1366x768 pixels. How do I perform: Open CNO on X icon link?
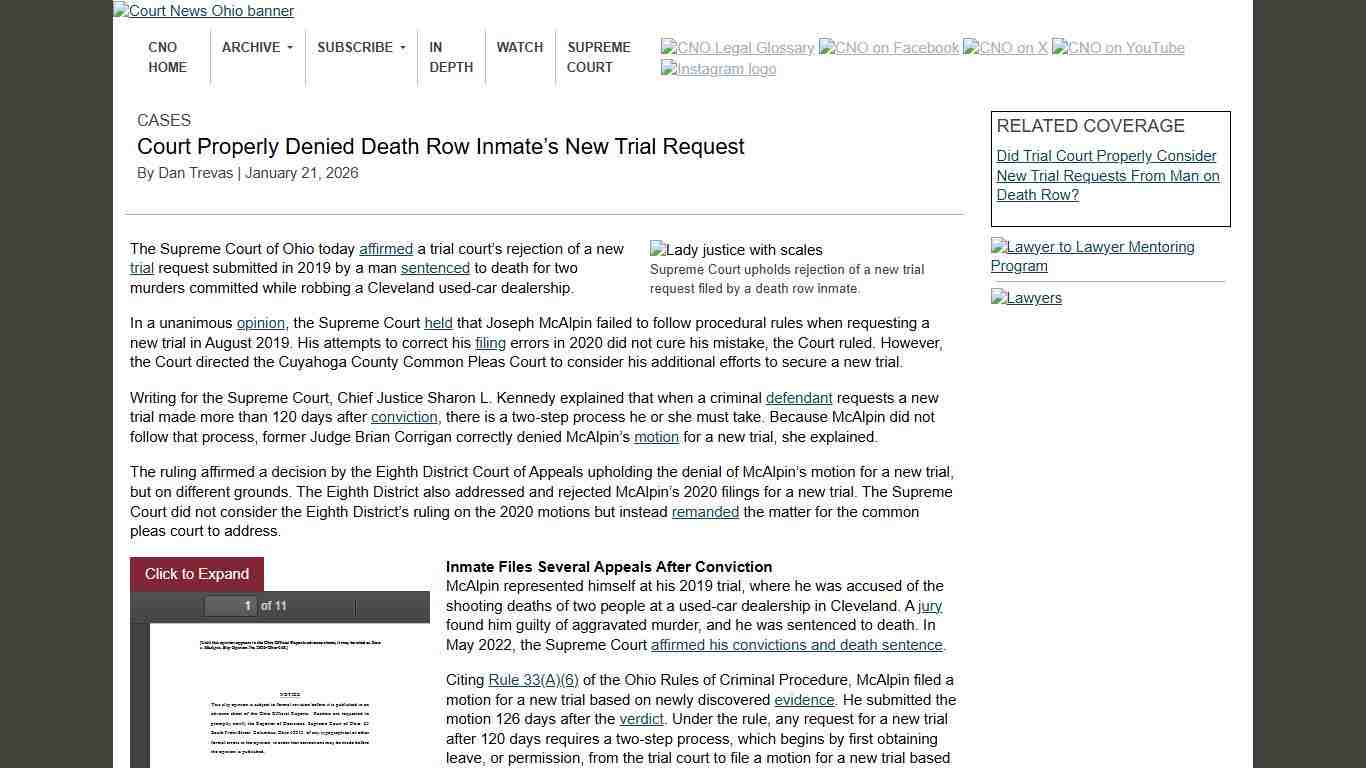[1005, 47]
